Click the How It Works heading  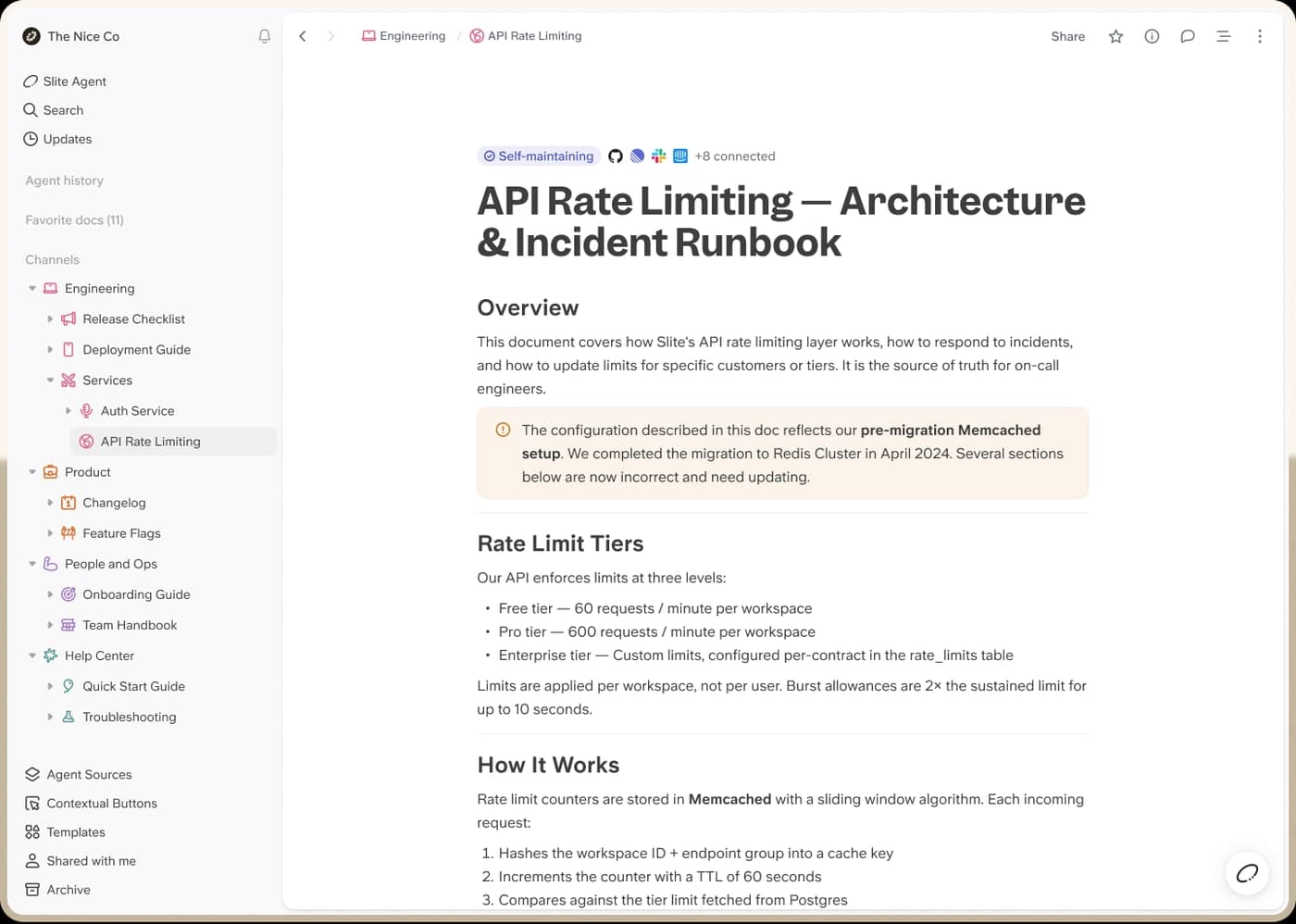(548, 765)
